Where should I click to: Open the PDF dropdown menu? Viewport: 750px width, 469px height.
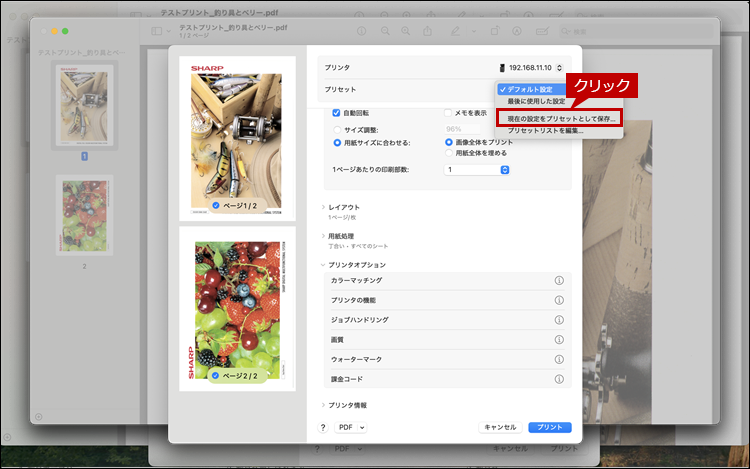point(350,427)
